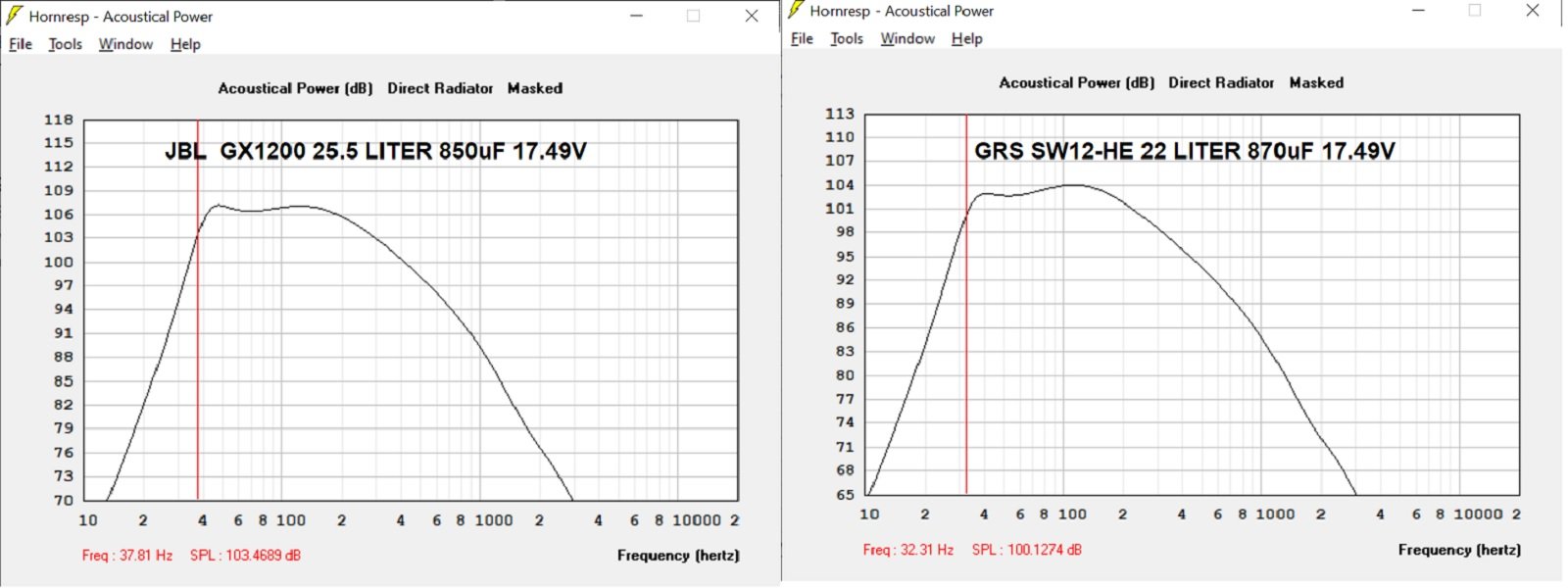Viewport: 1568px width, 588px height.
Task: Click the 113 dB axis value in right chart
Action: point(840,114)
